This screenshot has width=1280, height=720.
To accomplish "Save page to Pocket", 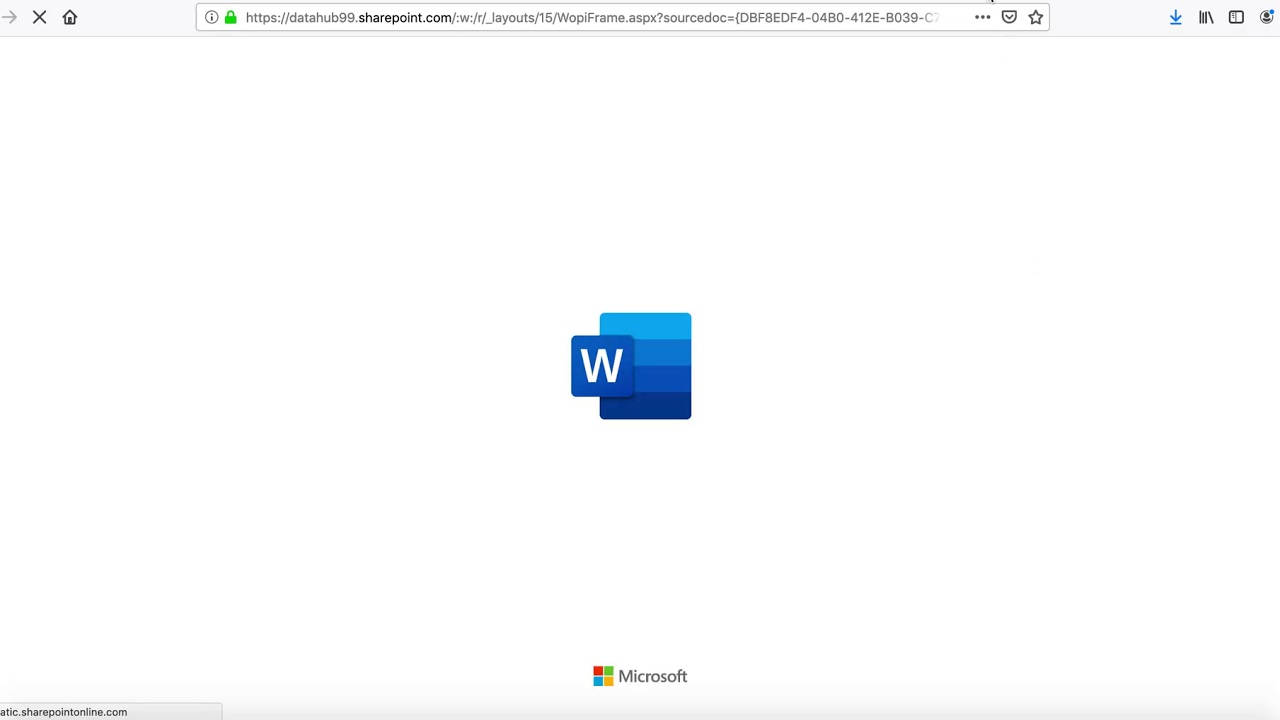I will (1009, 17).
